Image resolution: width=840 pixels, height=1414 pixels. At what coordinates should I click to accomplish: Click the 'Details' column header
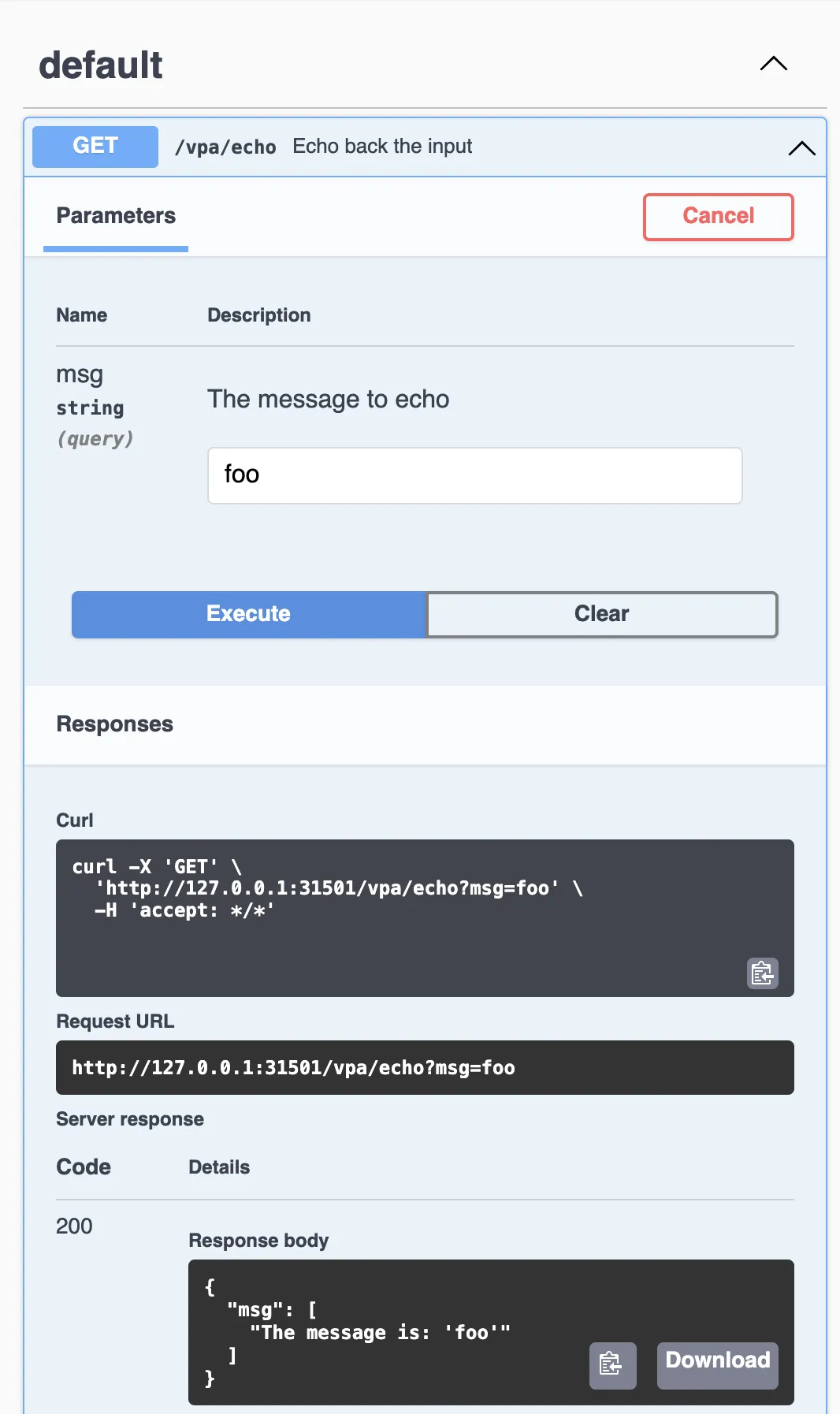(219, 1167)
